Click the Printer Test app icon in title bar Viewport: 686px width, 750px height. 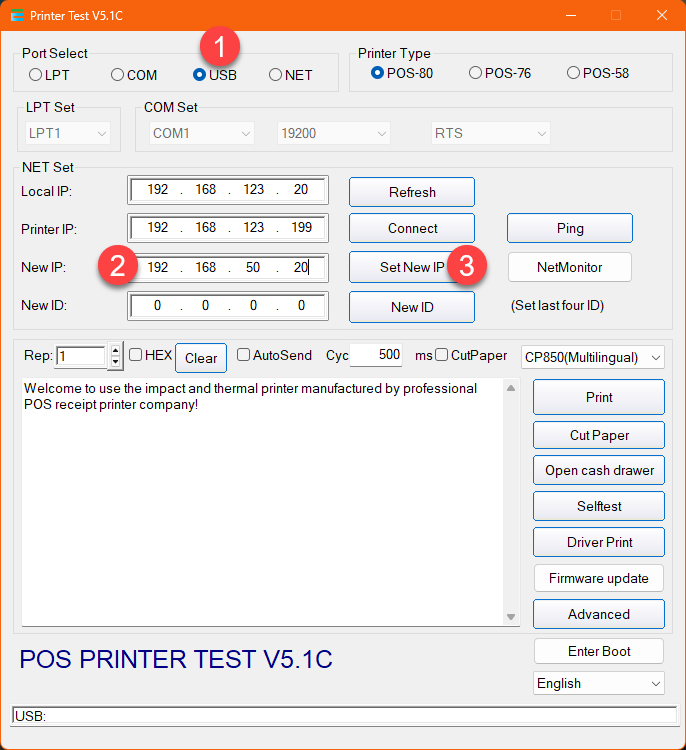17,16
